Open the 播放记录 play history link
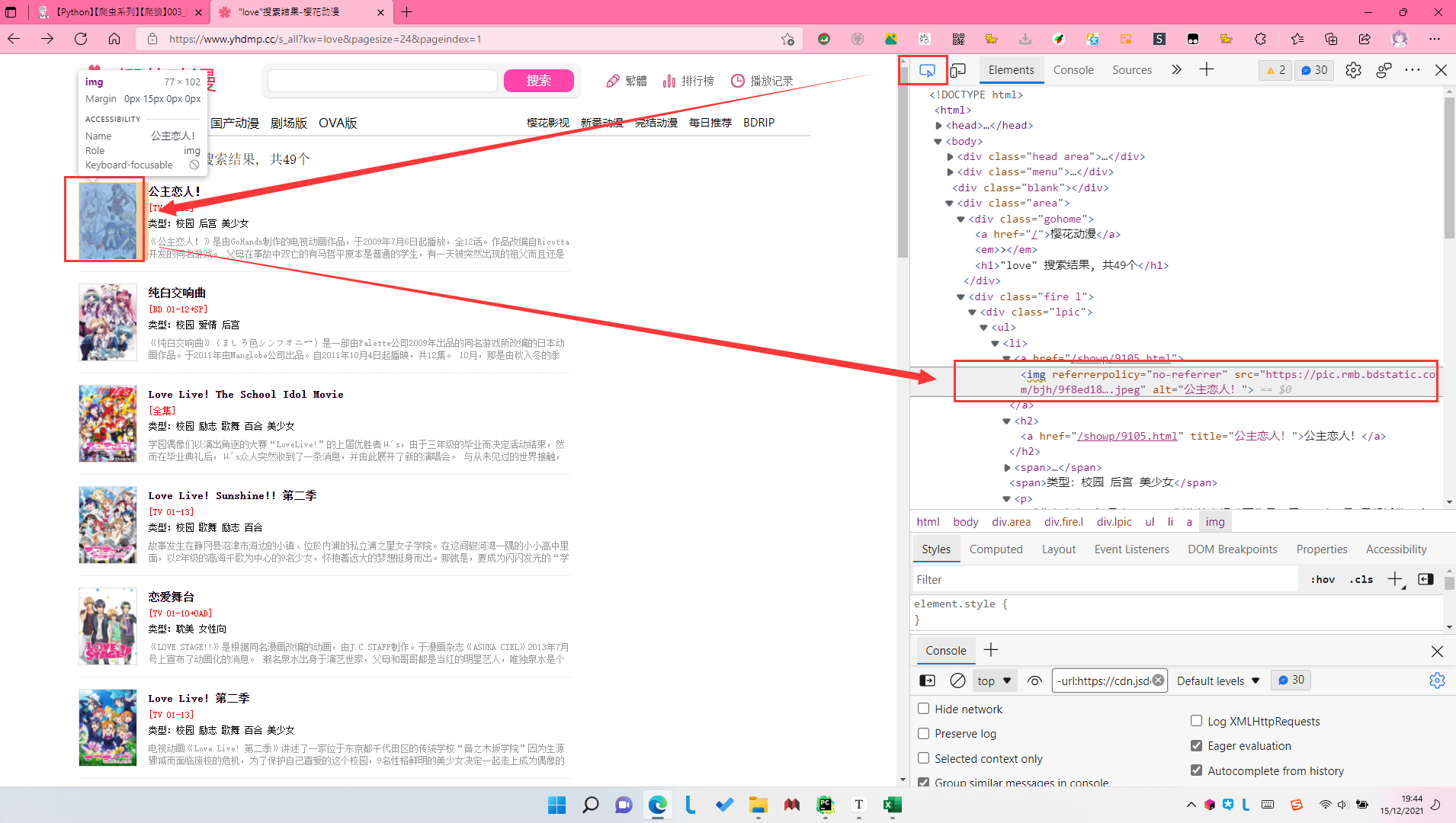Screen dimensions: 1456x823 (x=762, y=81)
